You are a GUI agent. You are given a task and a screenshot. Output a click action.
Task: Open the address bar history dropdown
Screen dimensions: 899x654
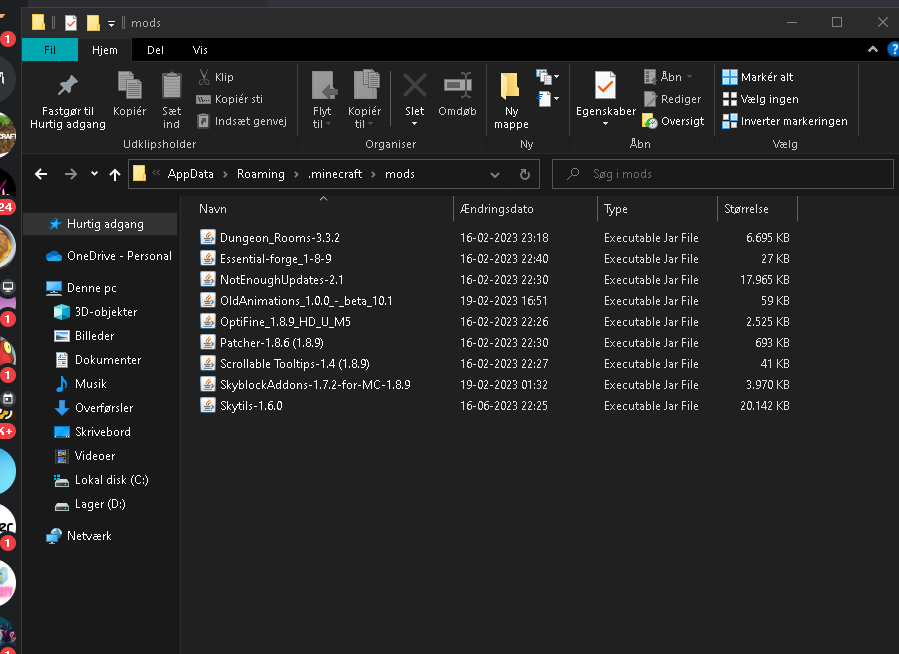(495, 174)
